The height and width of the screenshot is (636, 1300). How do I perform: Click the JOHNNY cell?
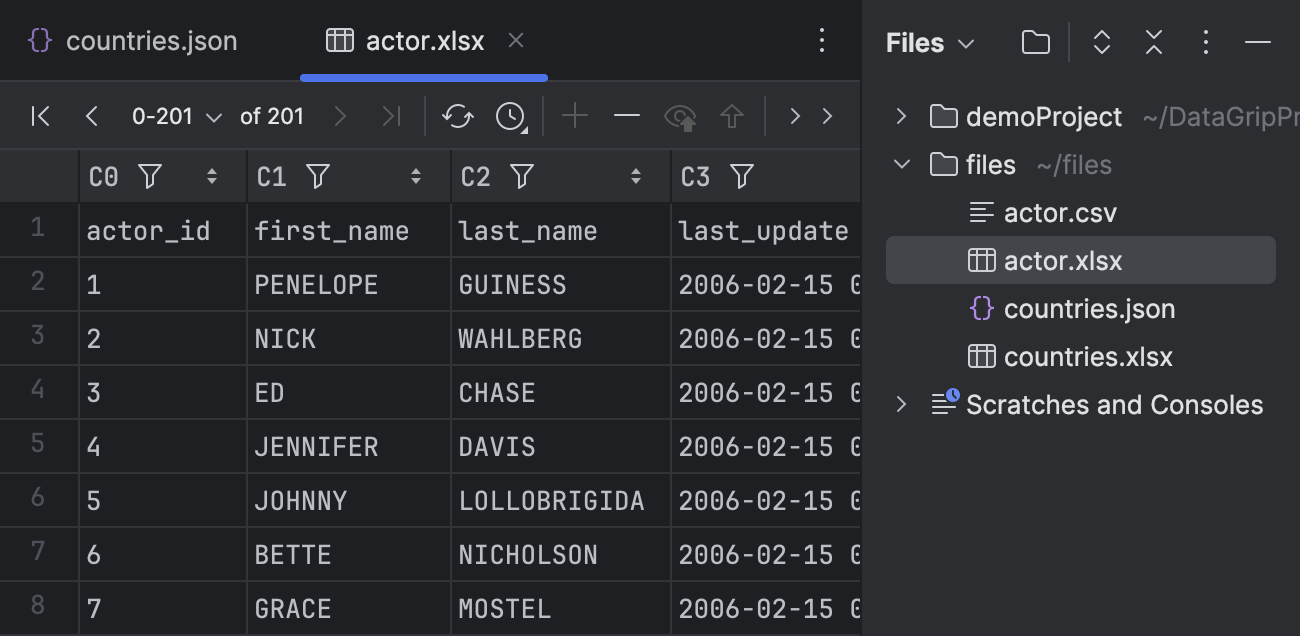pos(349,501)
